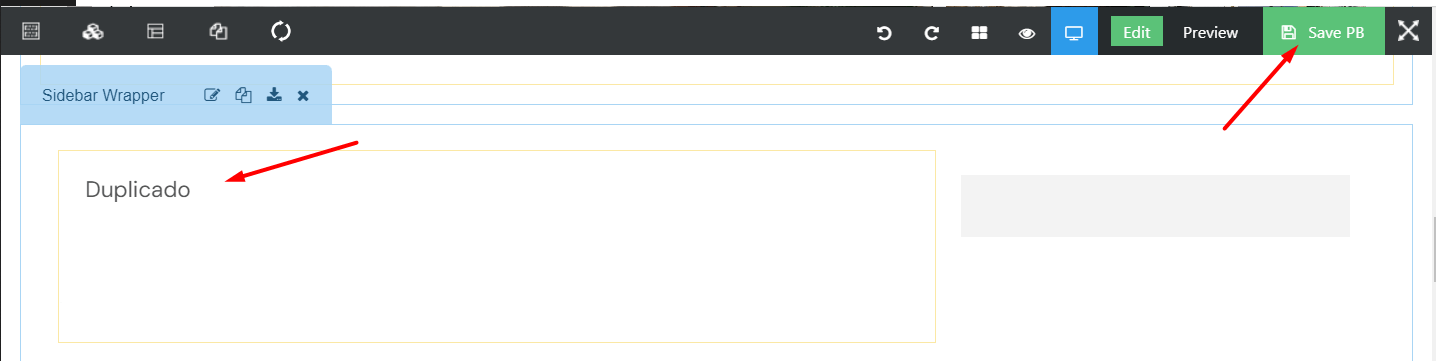Switch to Edit mode
1436x361 pixels.
[x=1137, y=32]
